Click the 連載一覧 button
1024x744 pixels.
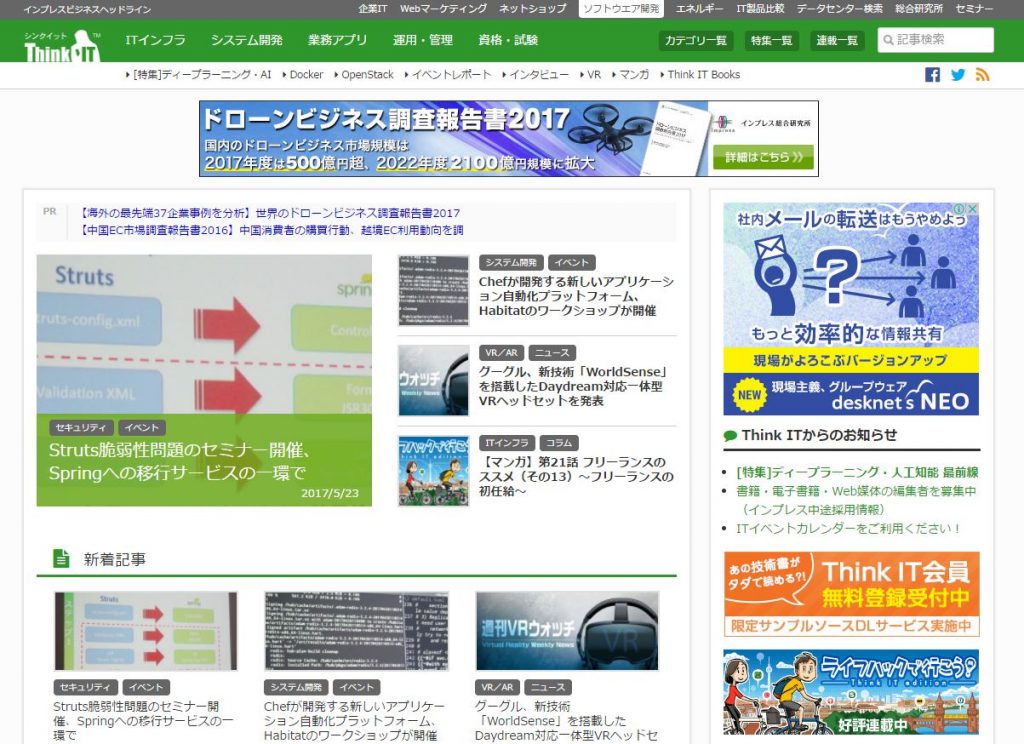(x=837, y=40)
